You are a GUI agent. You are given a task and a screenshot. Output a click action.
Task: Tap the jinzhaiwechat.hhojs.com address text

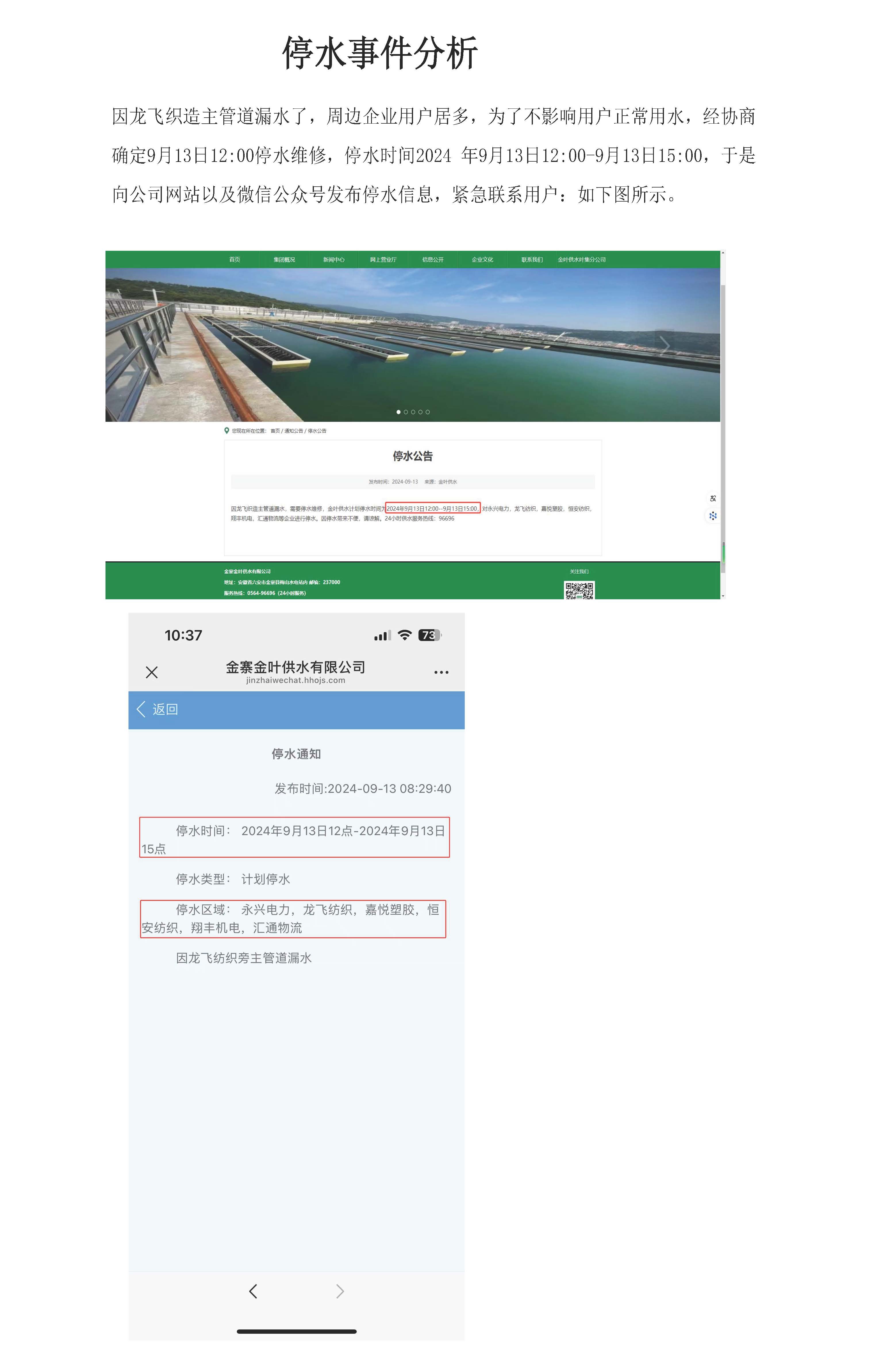click(x=295, y=680)
